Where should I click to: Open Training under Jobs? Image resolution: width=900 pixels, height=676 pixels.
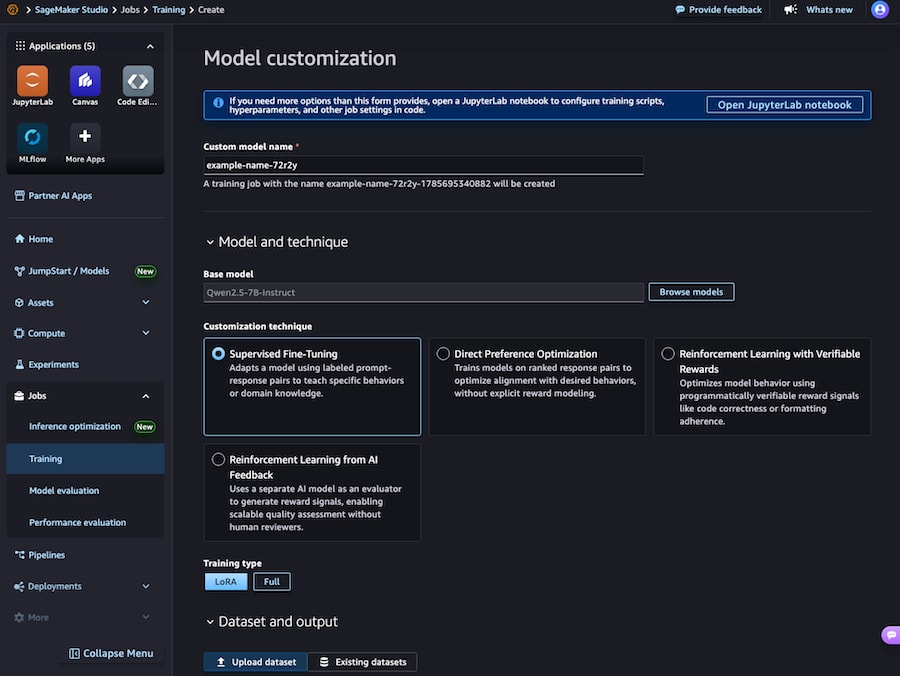pos(85,459)
